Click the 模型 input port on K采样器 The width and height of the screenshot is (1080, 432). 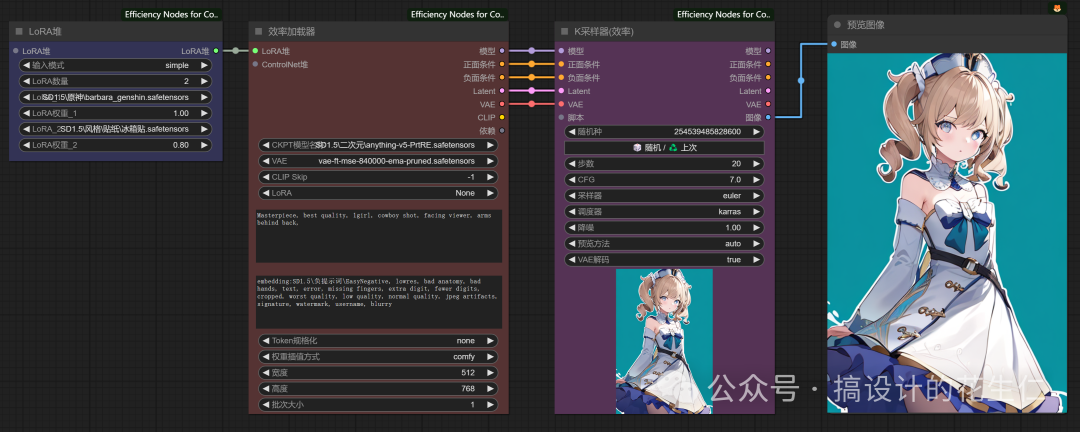(x=561, y=50)
